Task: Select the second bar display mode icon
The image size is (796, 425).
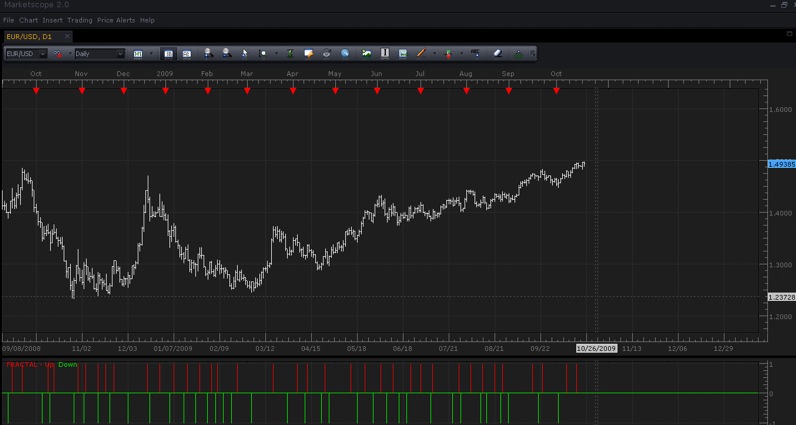Action: point(186,53)
